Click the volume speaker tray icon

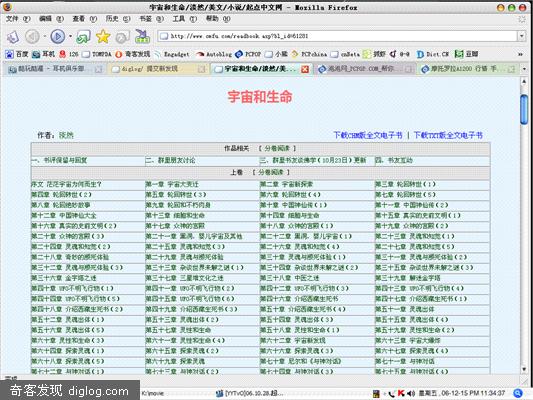(411, 393)
